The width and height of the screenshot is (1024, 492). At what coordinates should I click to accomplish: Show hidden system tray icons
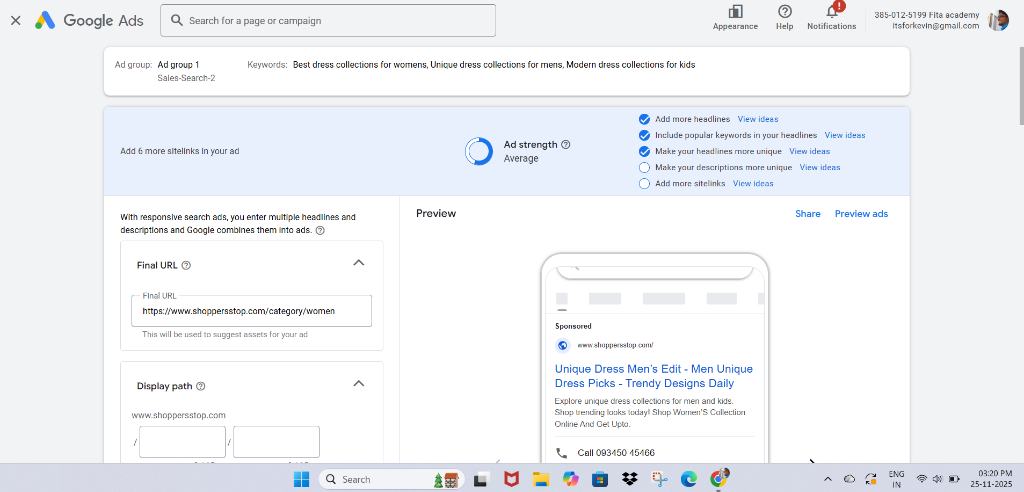[x=828, y=479]
